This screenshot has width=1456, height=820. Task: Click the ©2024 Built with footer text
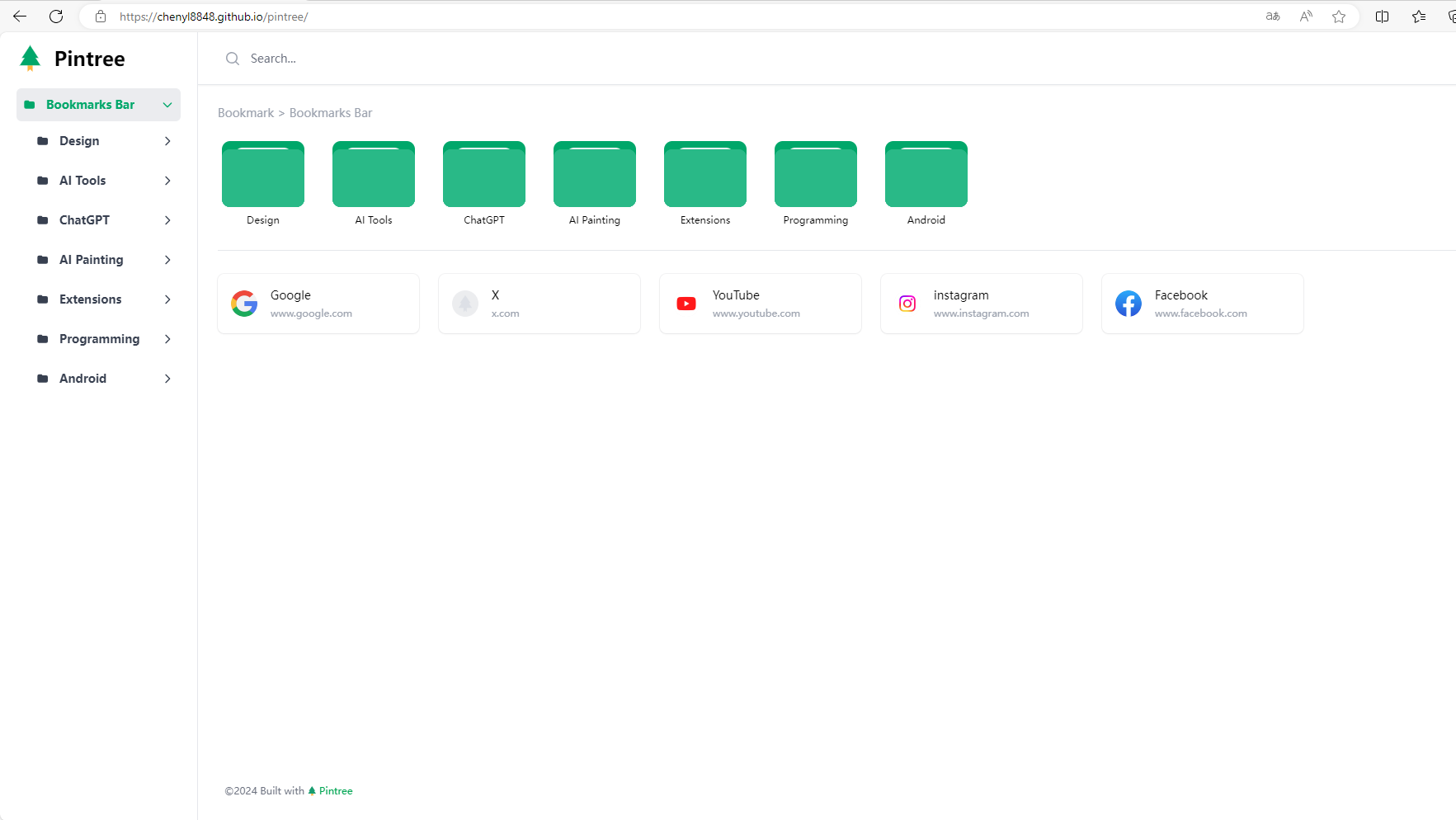(x=265, y=790)
